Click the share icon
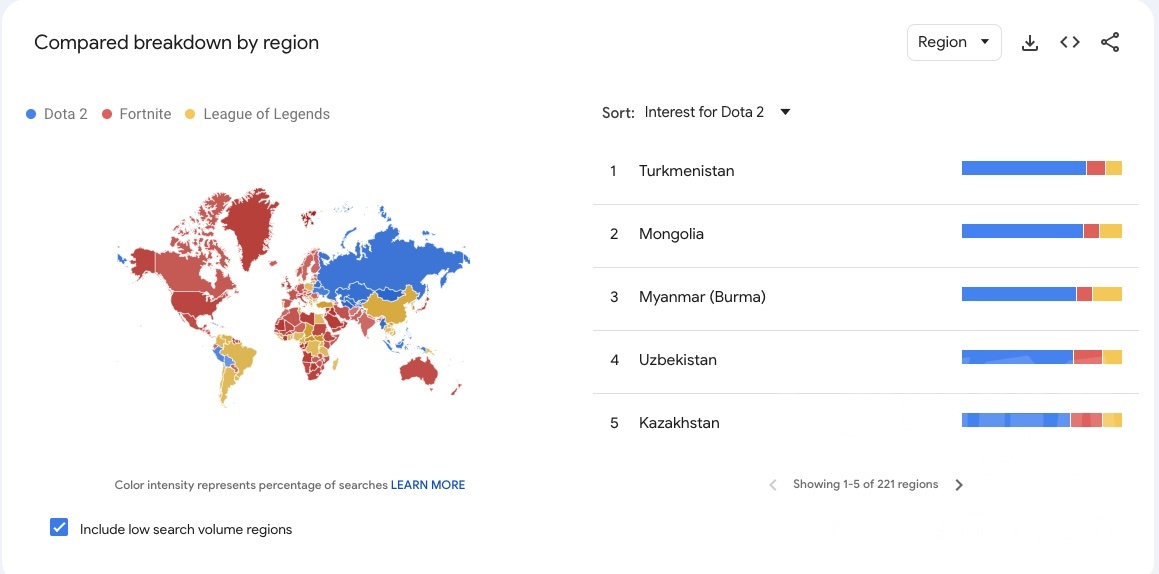Image resolution: width=1159 pixels, height=574 pixels. [1110, 43]
